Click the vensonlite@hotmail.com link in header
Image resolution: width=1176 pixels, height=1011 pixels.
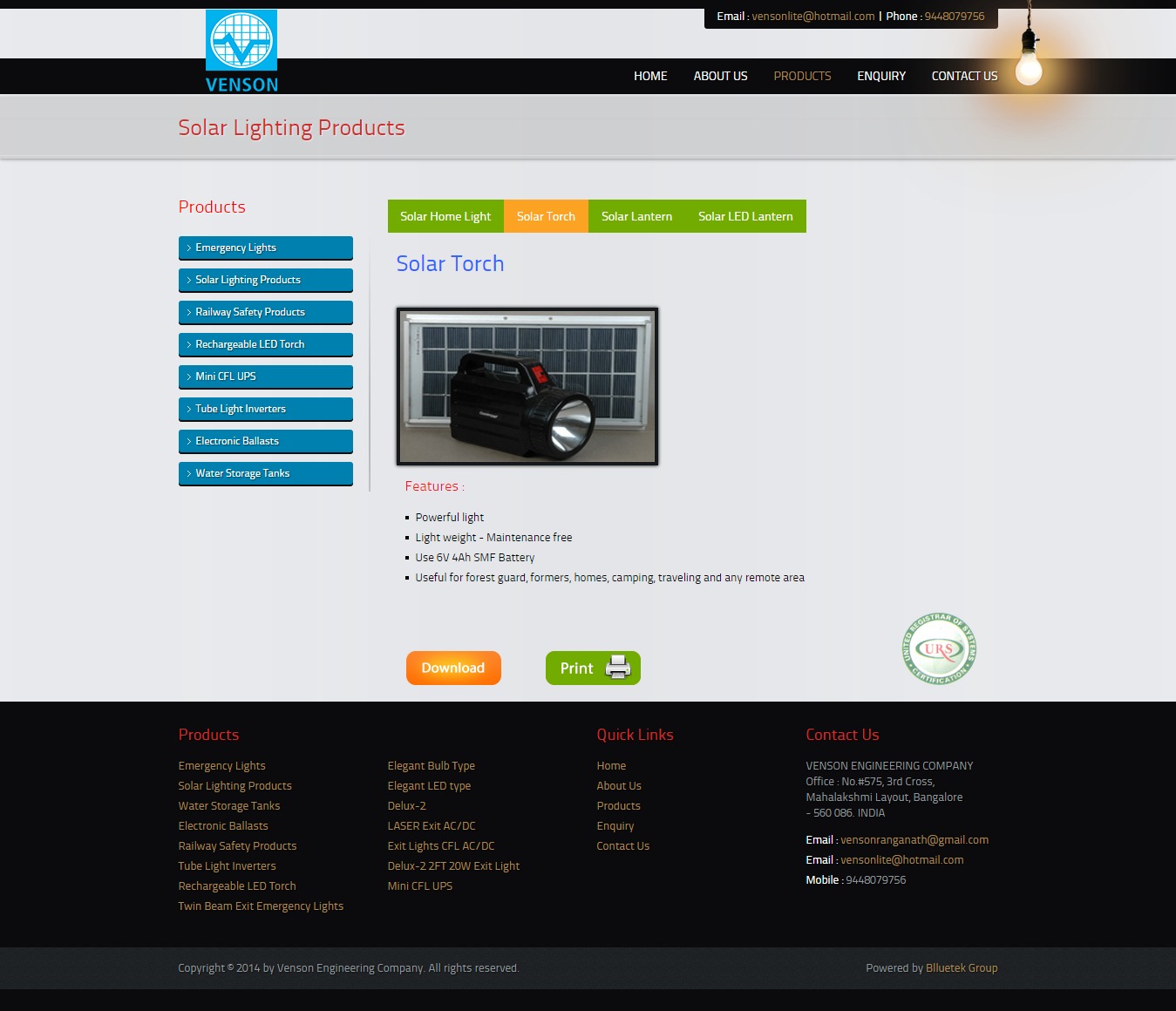point(812,17)
